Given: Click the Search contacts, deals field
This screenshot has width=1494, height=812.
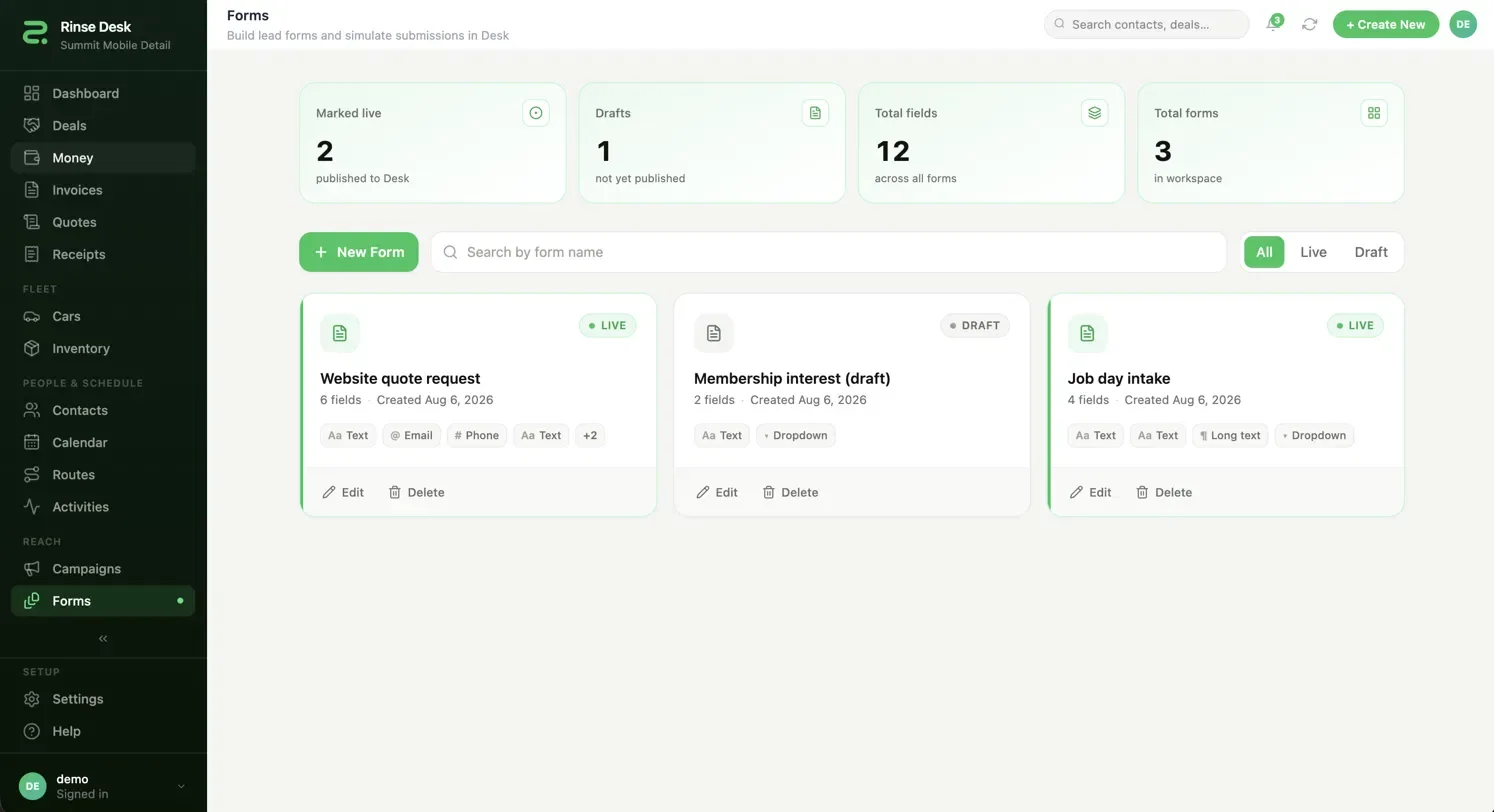Looking at the screenshot, I should [1146, 24].
